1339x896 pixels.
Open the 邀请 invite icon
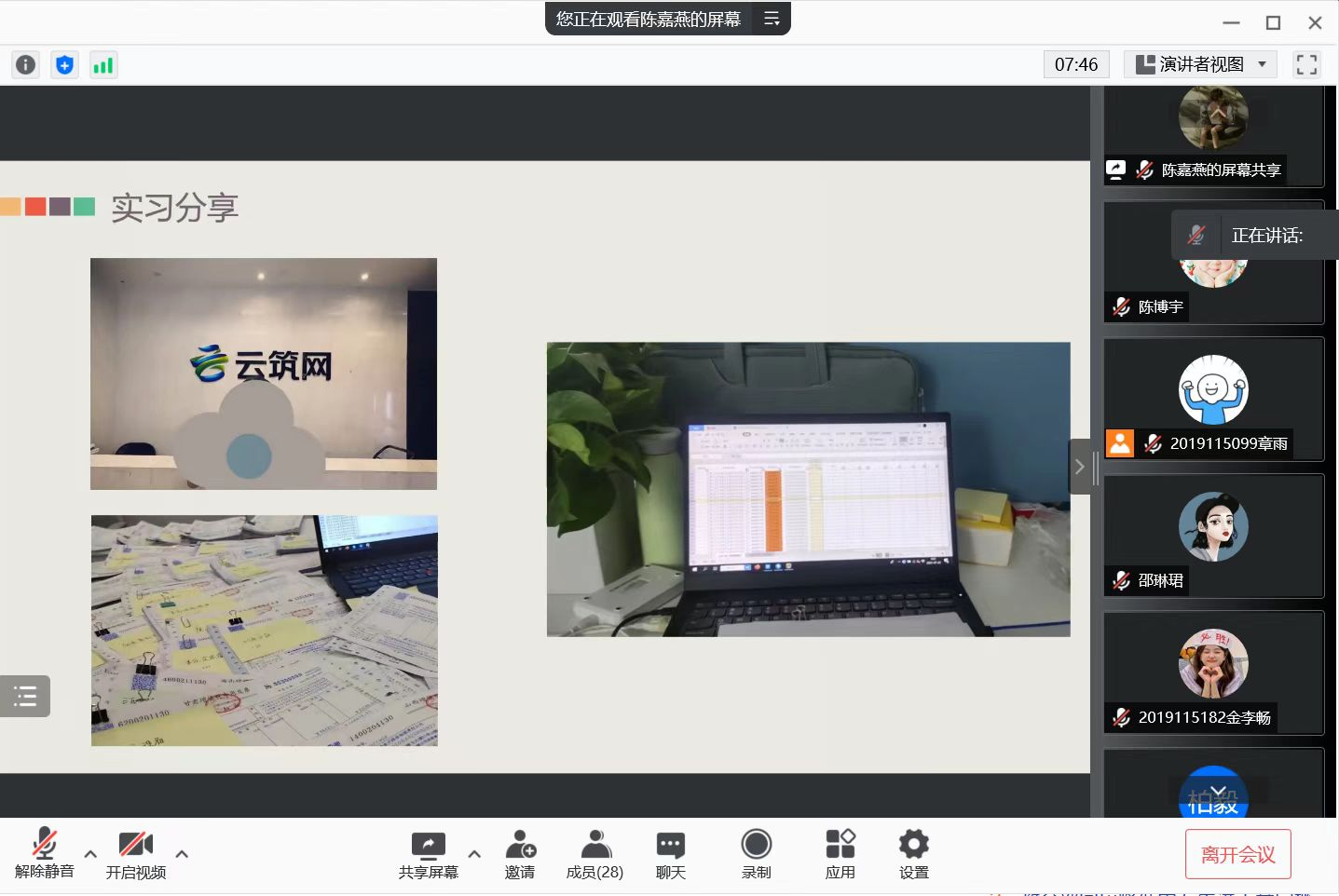[520, 854]
